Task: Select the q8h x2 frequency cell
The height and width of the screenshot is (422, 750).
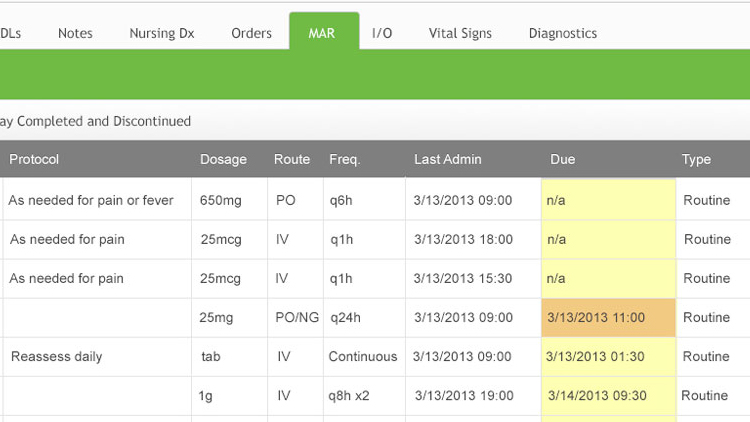Action: tap(349, 396)
